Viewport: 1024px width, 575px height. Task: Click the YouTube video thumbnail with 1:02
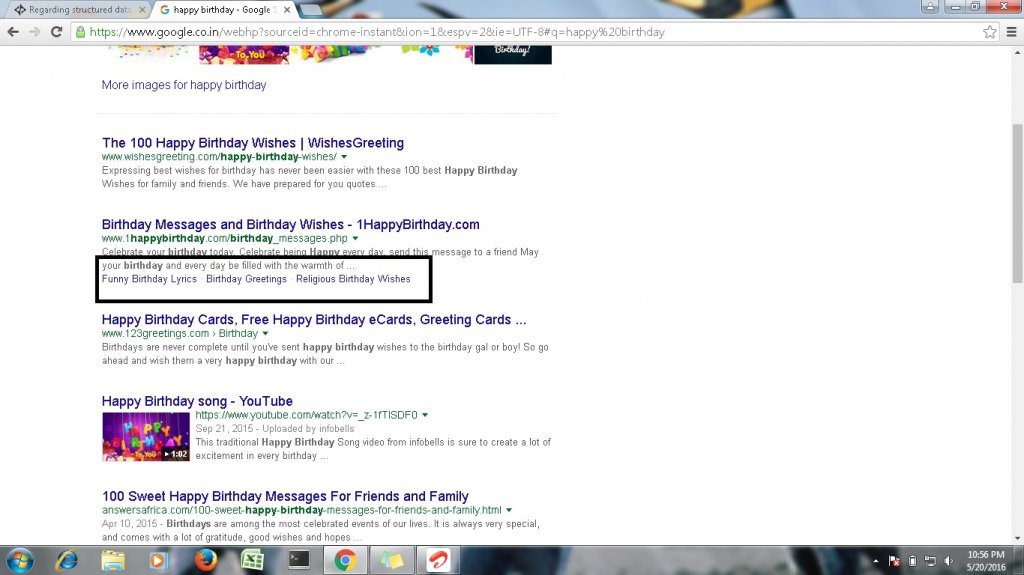[146, 437]
